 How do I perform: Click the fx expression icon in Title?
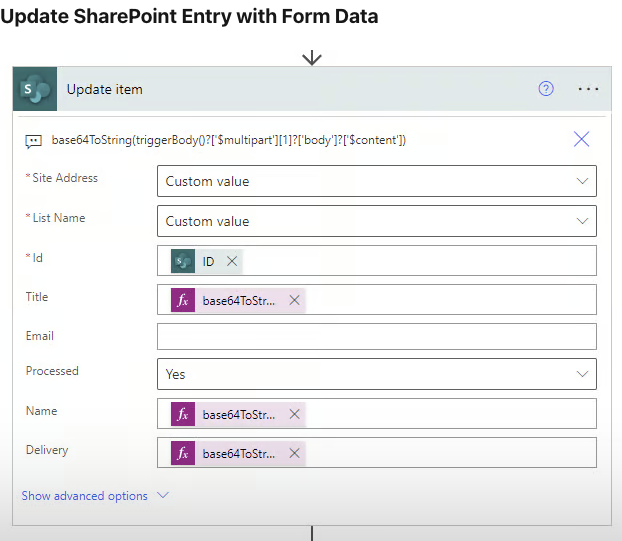[183, 300]
